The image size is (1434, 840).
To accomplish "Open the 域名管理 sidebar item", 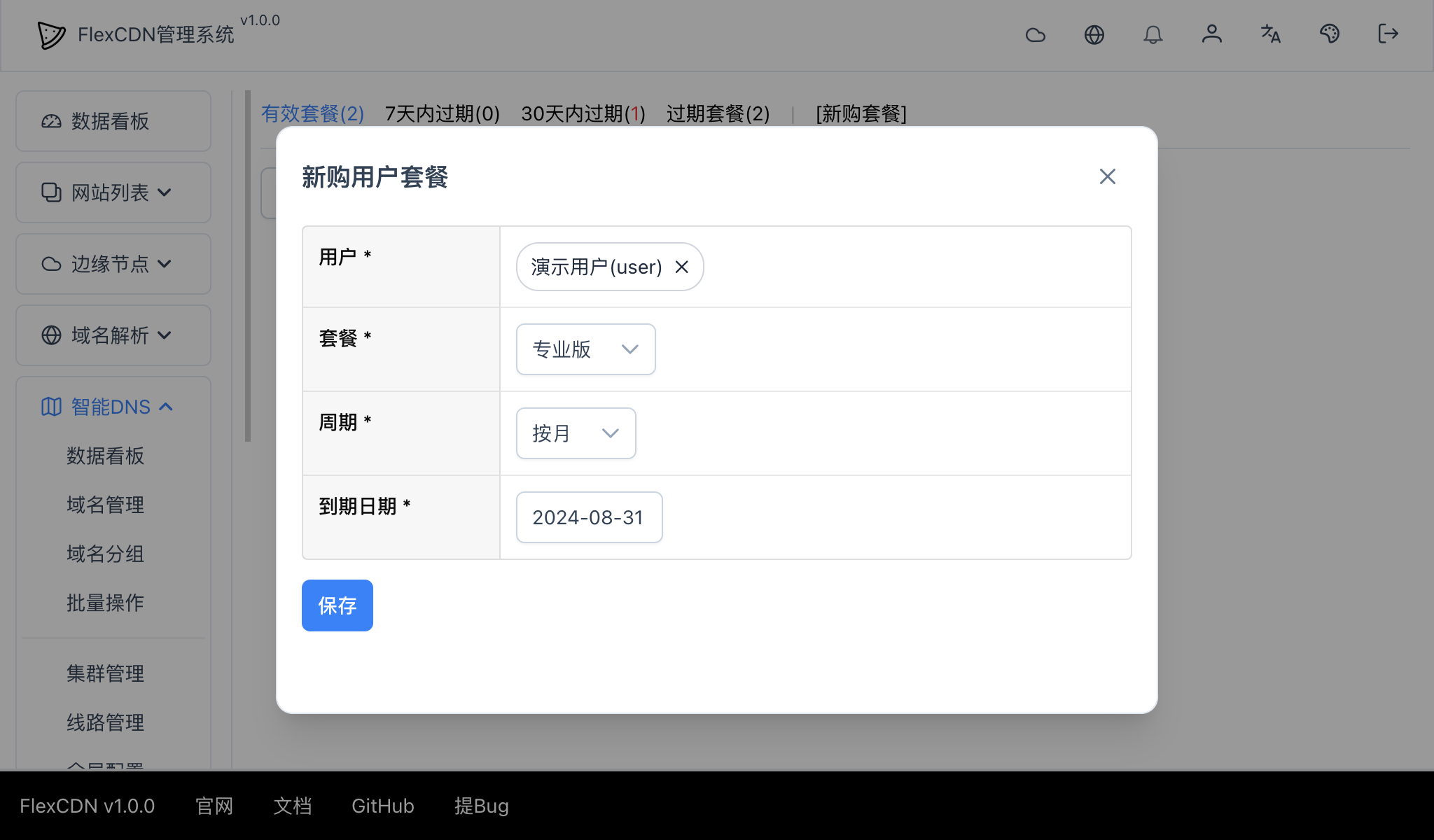I will 104,505.
